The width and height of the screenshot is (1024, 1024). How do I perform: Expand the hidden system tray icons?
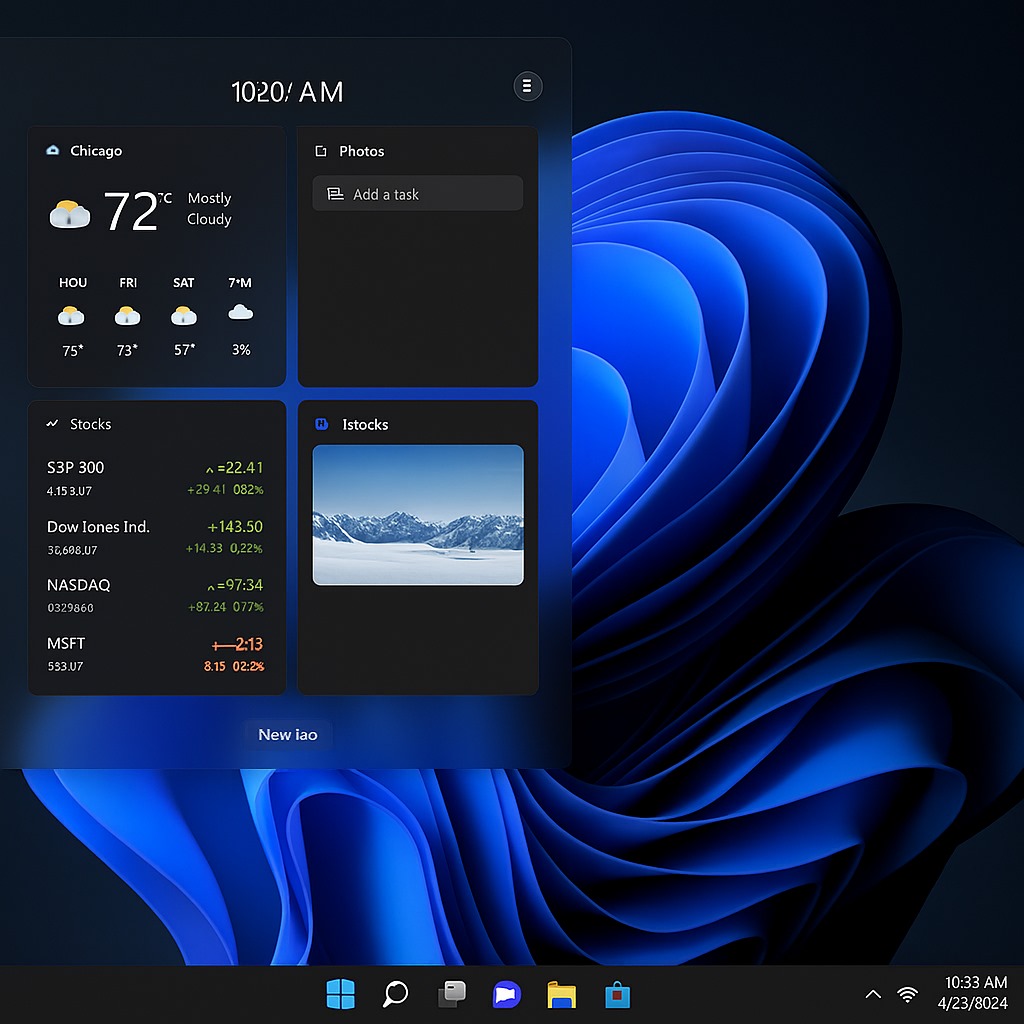873,994
